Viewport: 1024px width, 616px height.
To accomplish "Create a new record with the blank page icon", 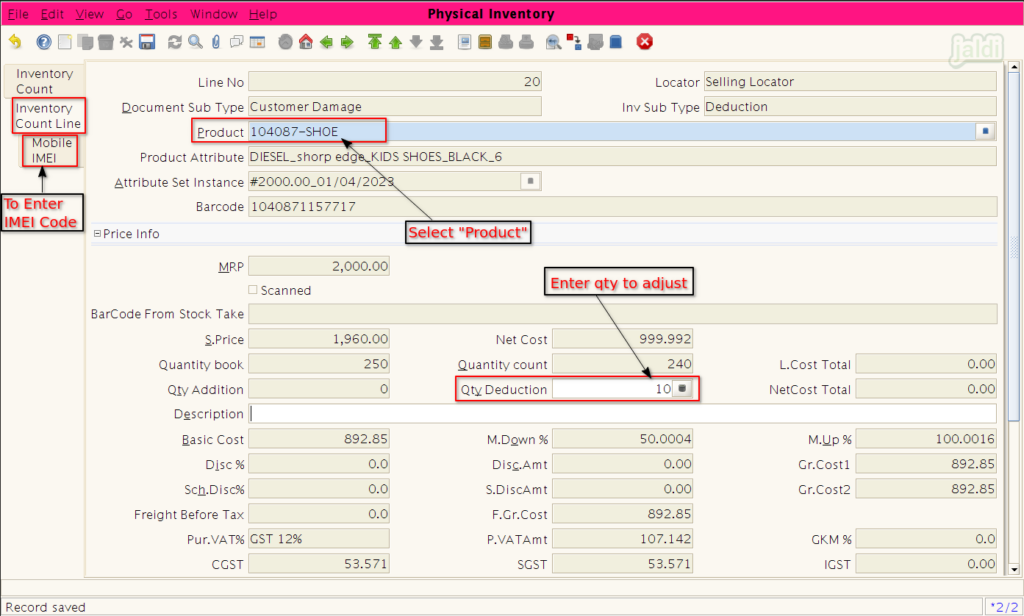I will point(65,42).
